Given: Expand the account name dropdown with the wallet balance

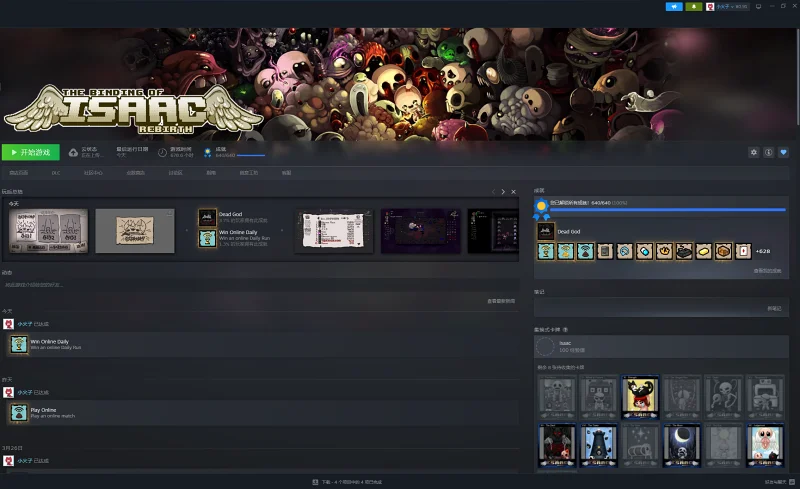Looking at the screenshot, I should 732,7.
